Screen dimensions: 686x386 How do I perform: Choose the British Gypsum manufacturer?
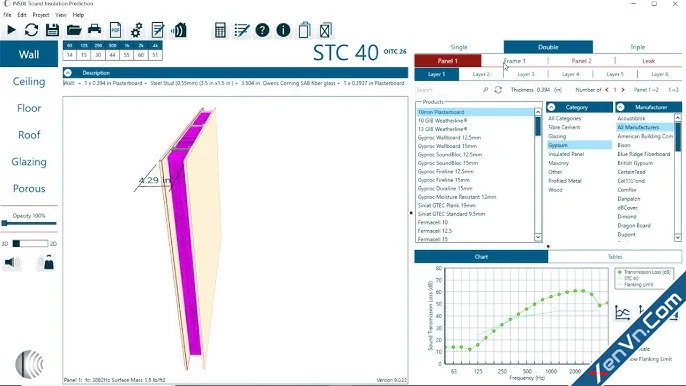pos(635,163)
